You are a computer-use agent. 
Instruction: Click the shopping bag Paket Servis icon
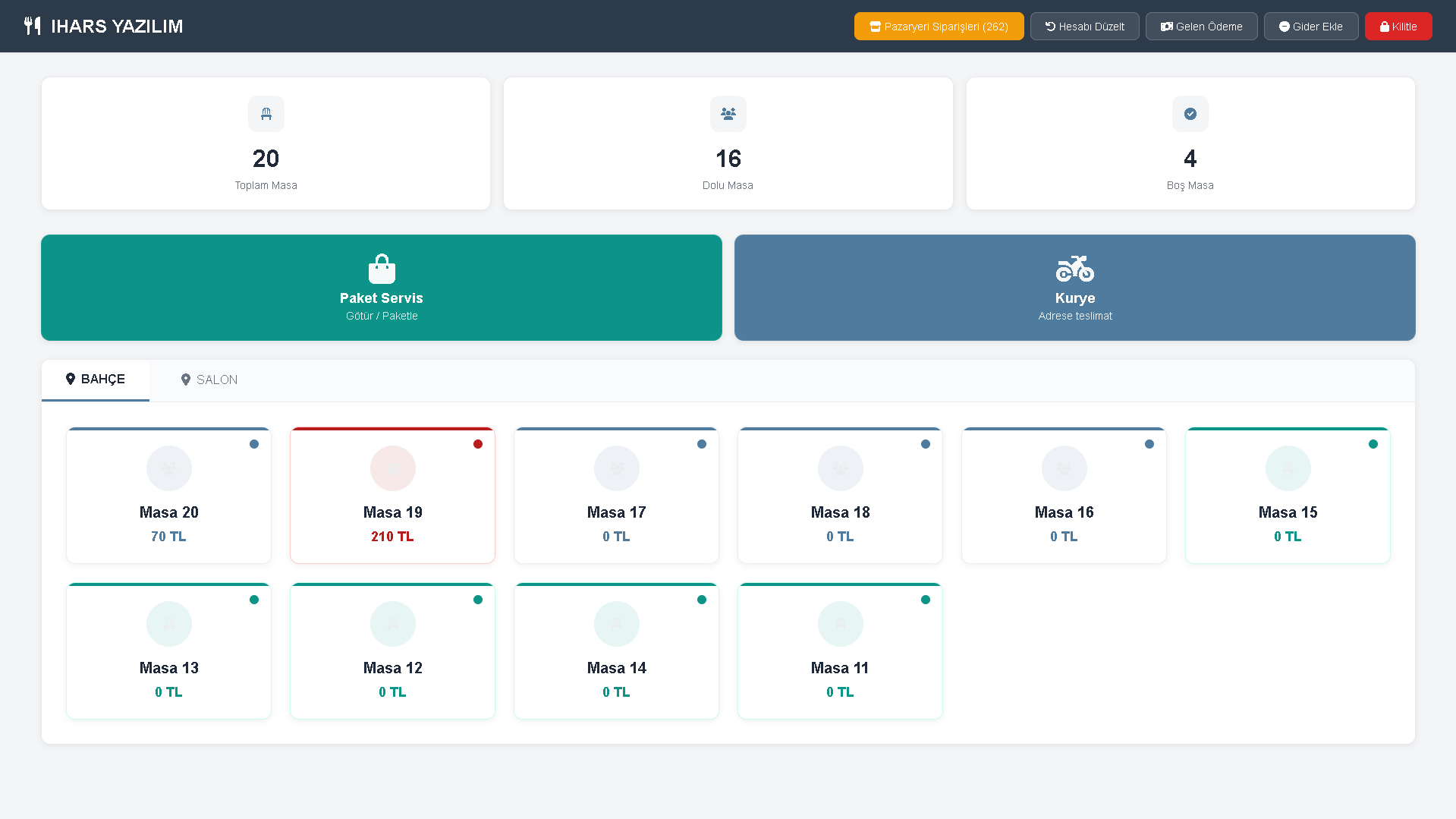click(x=382, y=269)
